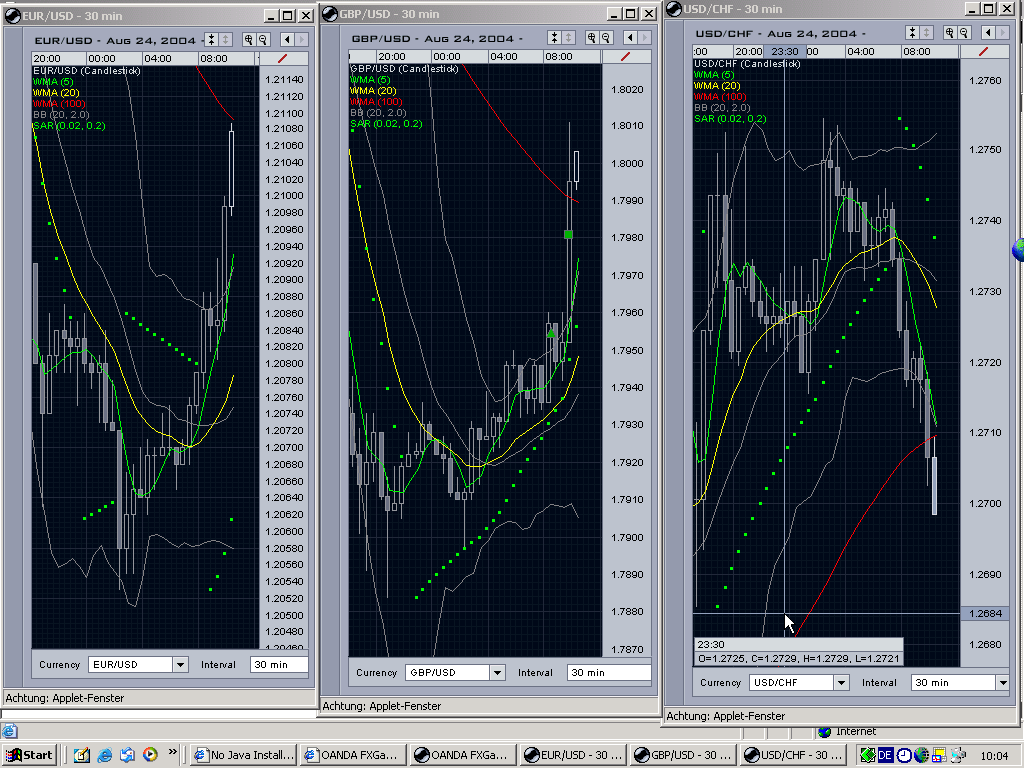Launch Windows Media Player from quick launch
This screenshot has height=768, width=1024.
point(150,755)
